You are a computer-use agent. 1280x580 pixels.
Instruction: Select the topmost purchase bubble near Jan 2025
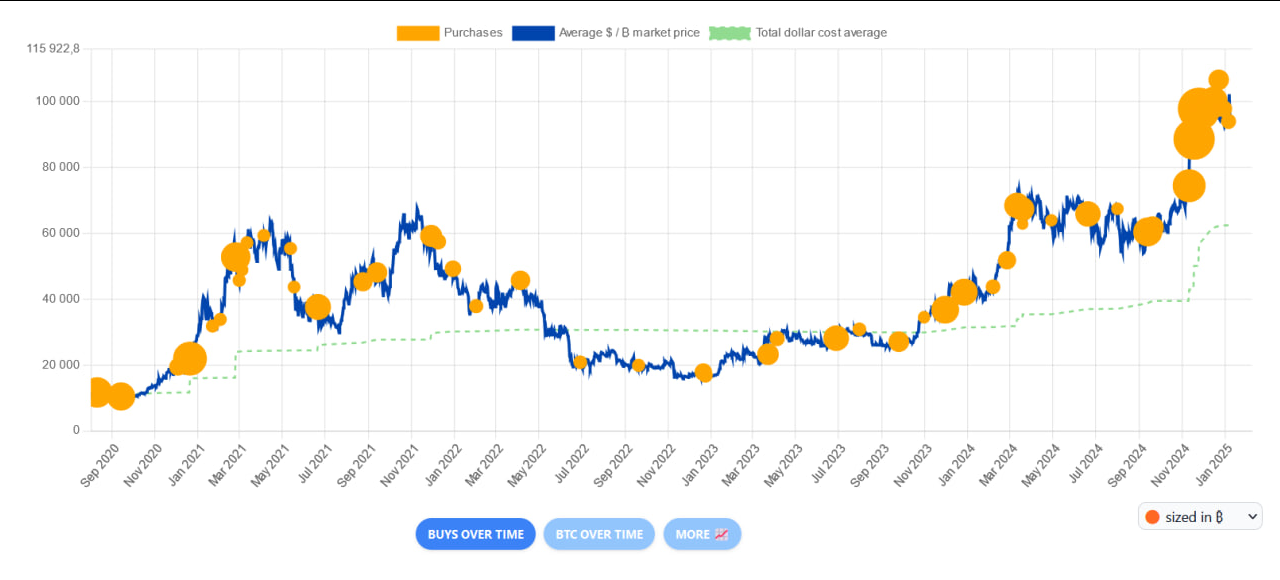click(x=1218, y=80)
